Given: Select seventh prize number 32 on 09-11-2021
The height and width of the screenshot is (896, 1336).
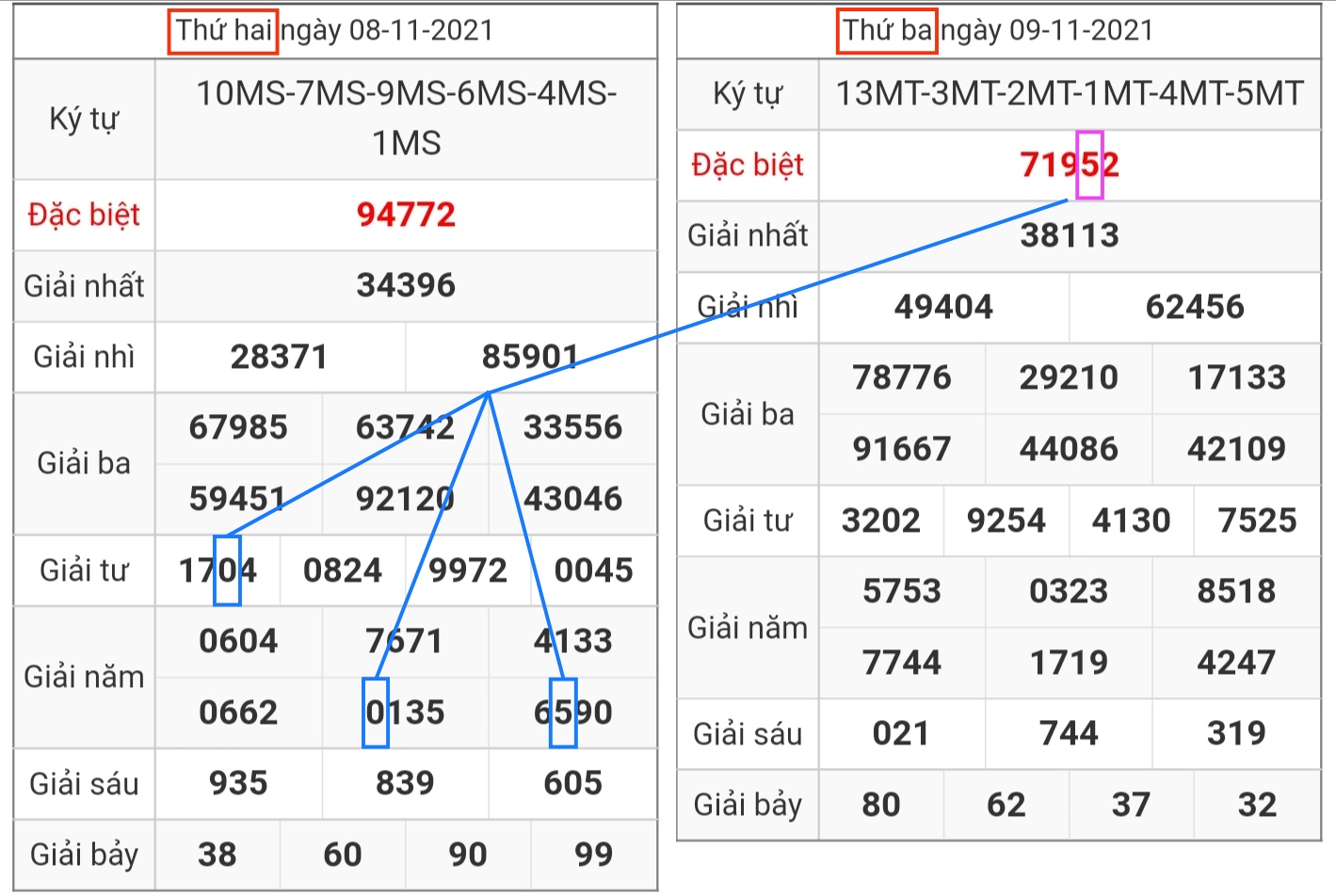Looking at the screenshot, I should point(1258,805).
